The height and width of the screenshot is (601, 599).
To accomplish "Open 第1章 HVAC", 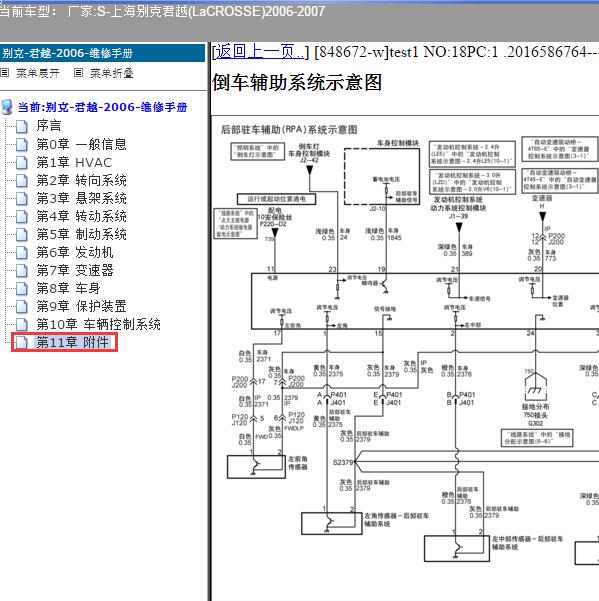I will coord(74,162).
